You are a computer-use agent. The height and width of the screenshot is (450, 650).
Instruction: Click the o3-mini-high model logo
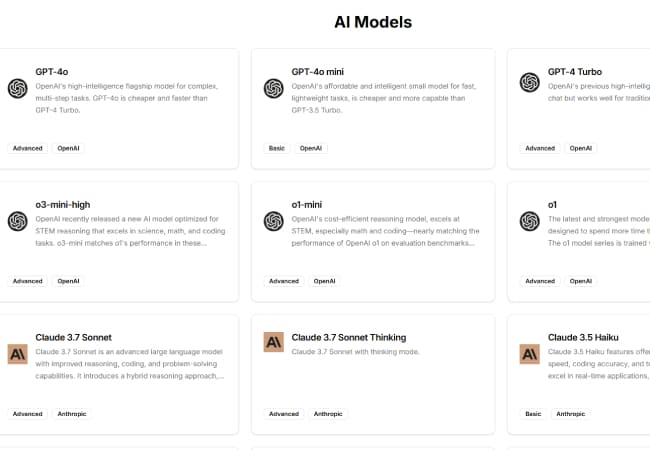coord(16,221)
